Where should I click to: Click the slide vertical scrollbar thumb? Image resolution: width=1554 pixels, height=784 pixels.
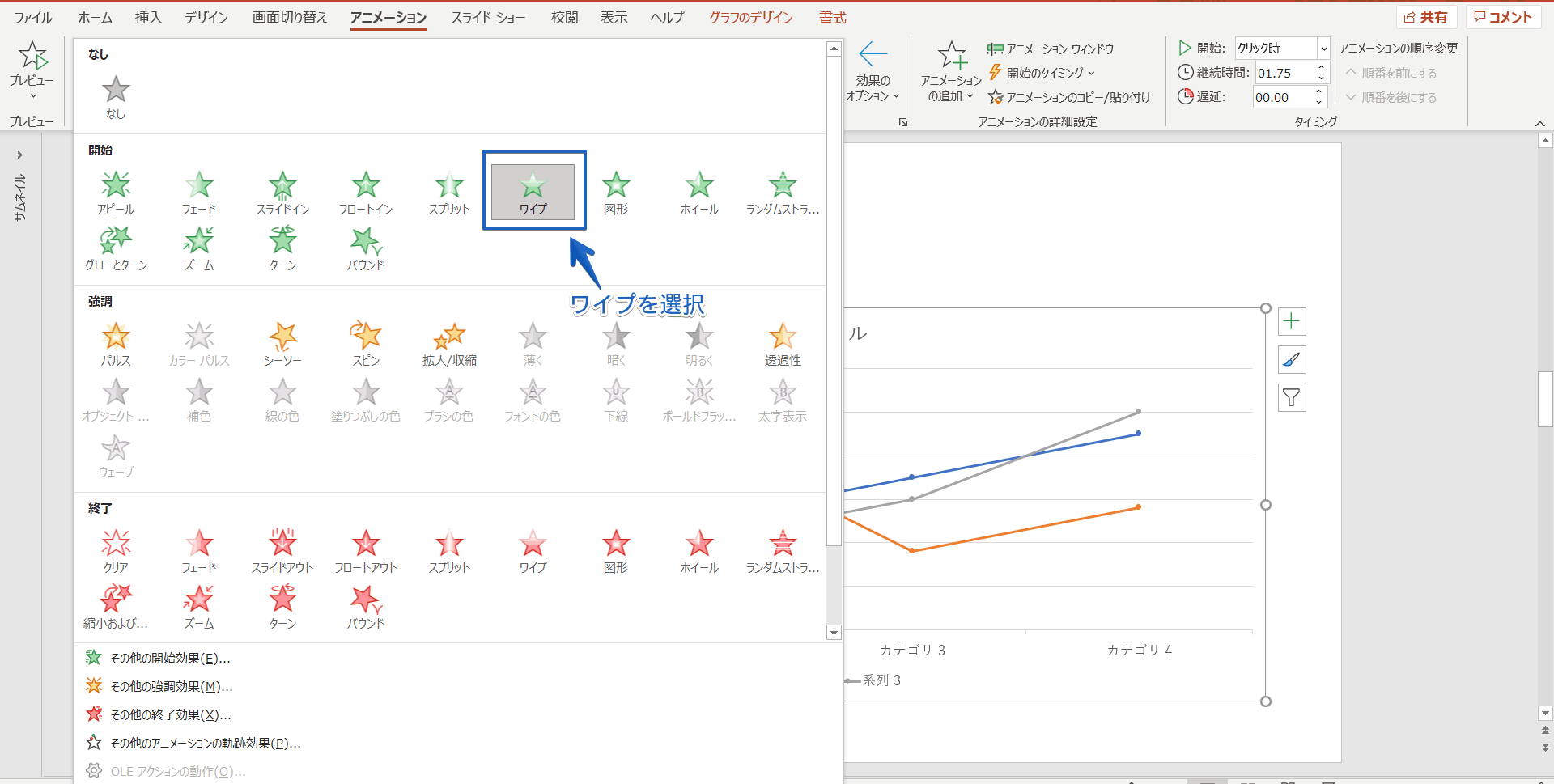pos(1545,399)
